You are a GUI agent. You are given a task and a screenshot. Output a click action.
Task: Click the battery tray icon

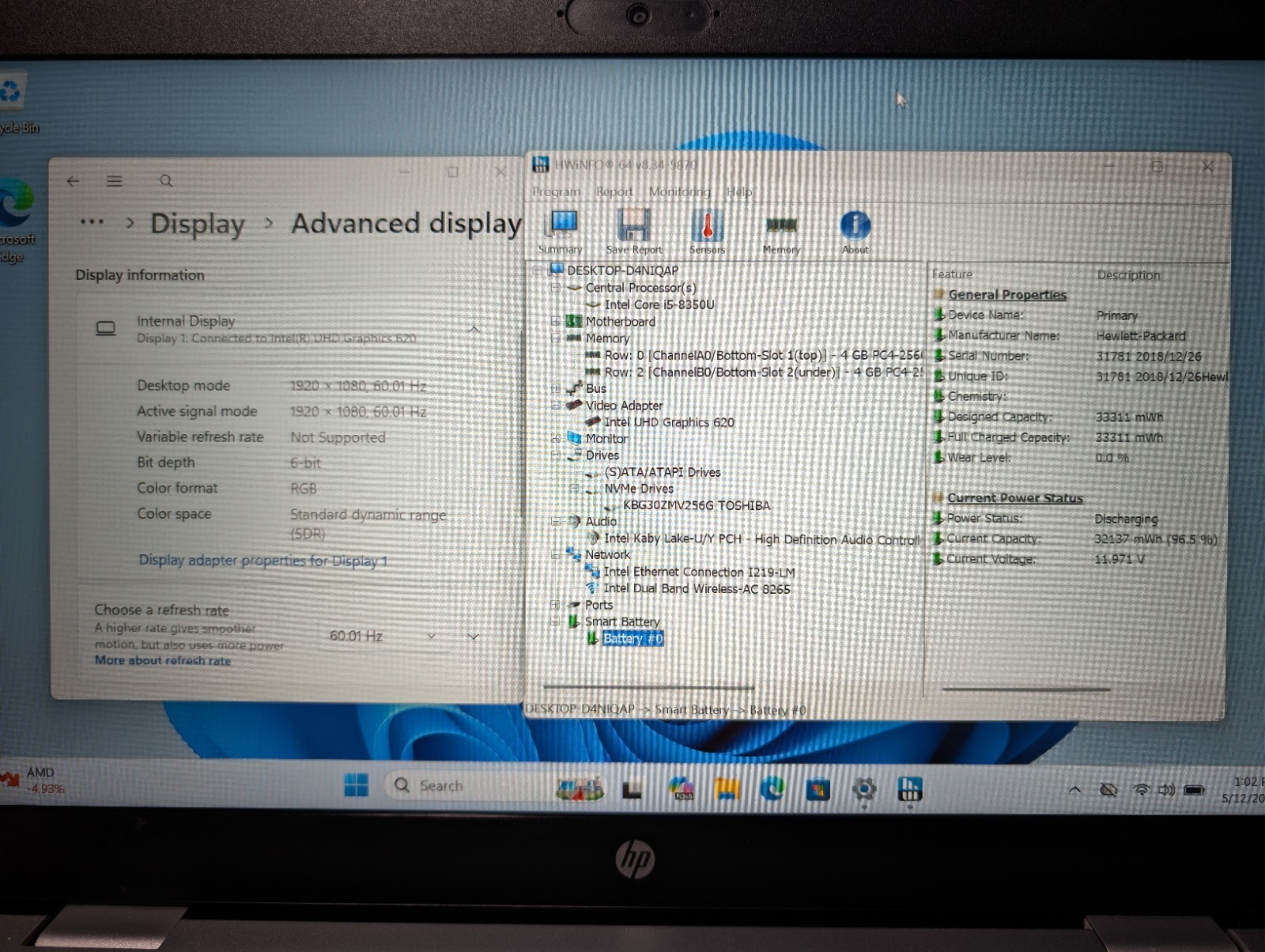(x=1194, y=789)
